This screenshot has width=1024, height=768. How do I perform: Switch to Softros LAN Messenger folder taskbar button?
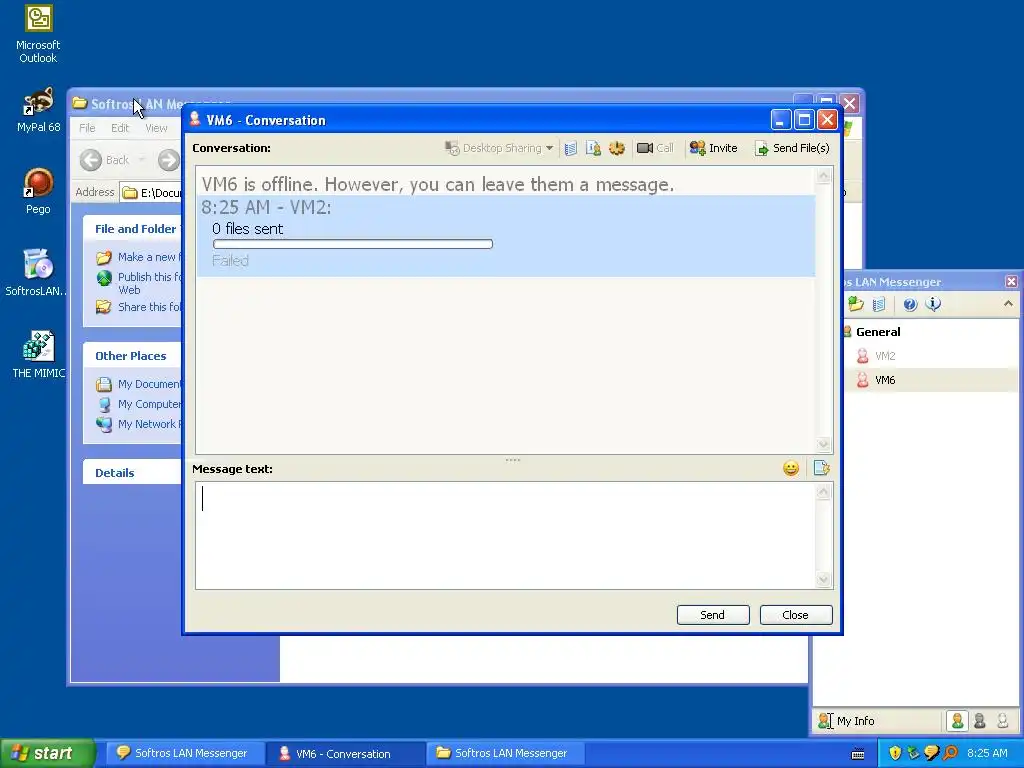click(x=504, y=753)
